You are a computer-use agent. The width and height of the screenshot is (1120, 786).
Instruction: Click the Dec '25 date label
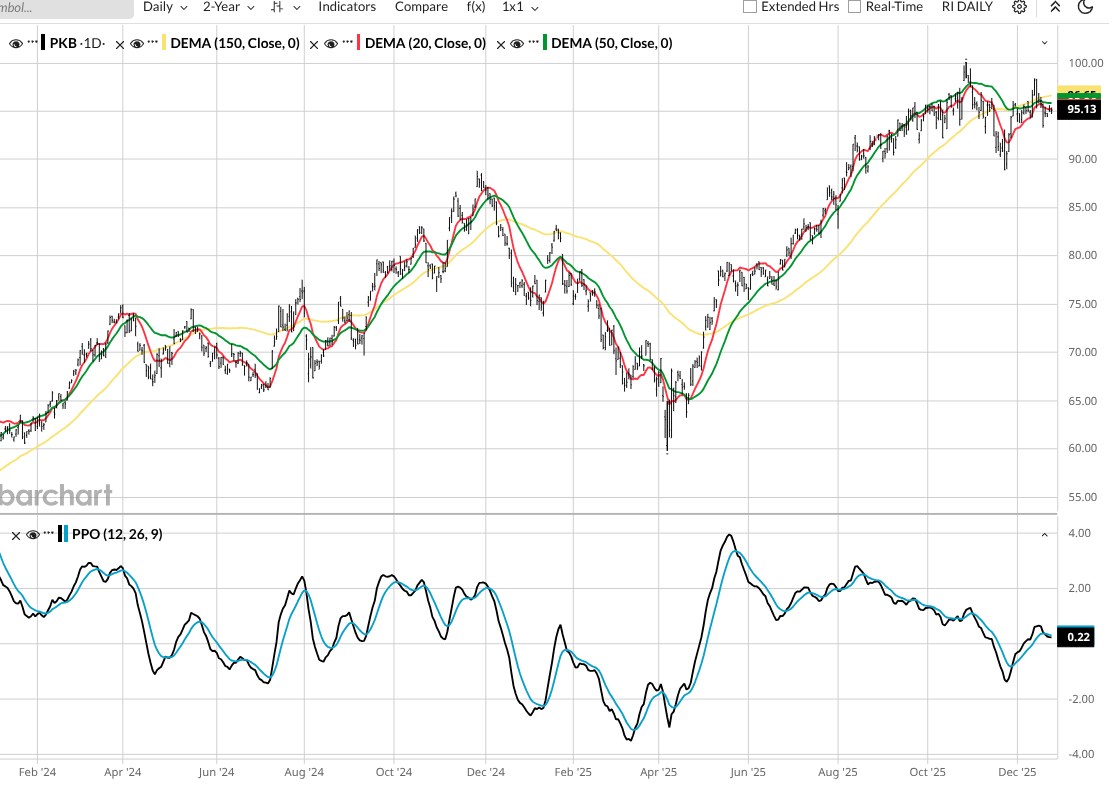(1017, 772)
